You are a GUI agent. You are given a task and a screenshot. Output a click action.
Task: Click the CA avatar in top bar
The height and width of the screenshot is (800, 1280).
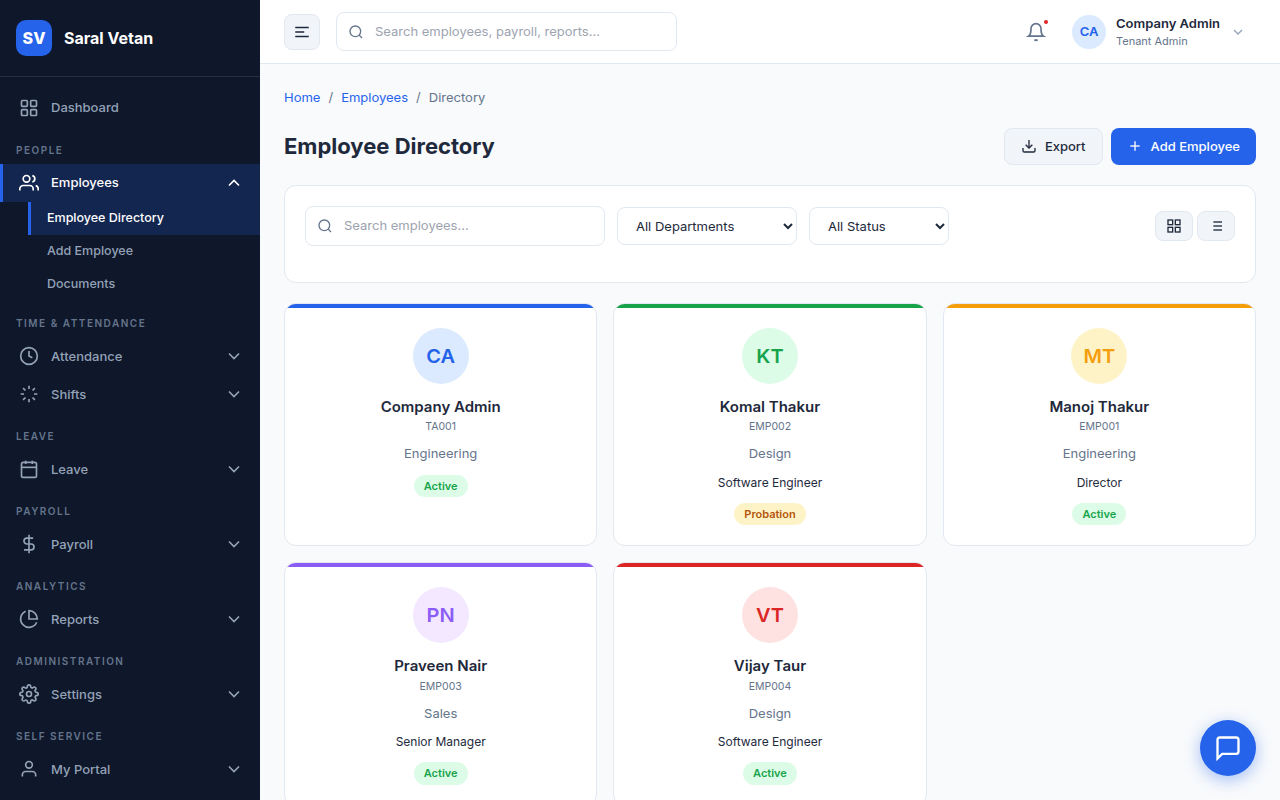tap(1089, 32)
